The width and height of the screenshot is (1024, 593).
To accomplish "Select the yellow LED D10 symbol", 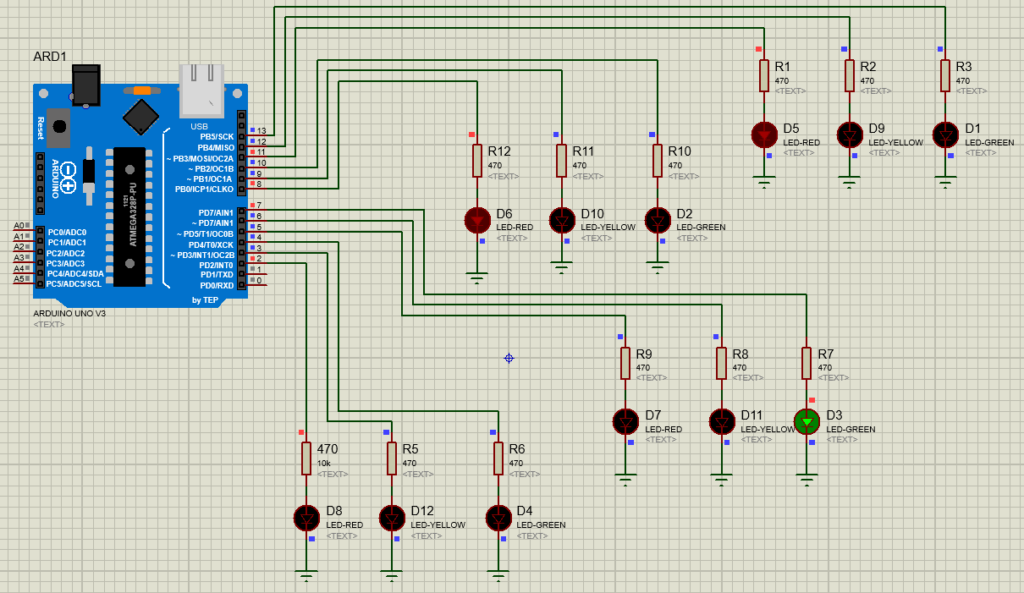I will click(562, 220).
